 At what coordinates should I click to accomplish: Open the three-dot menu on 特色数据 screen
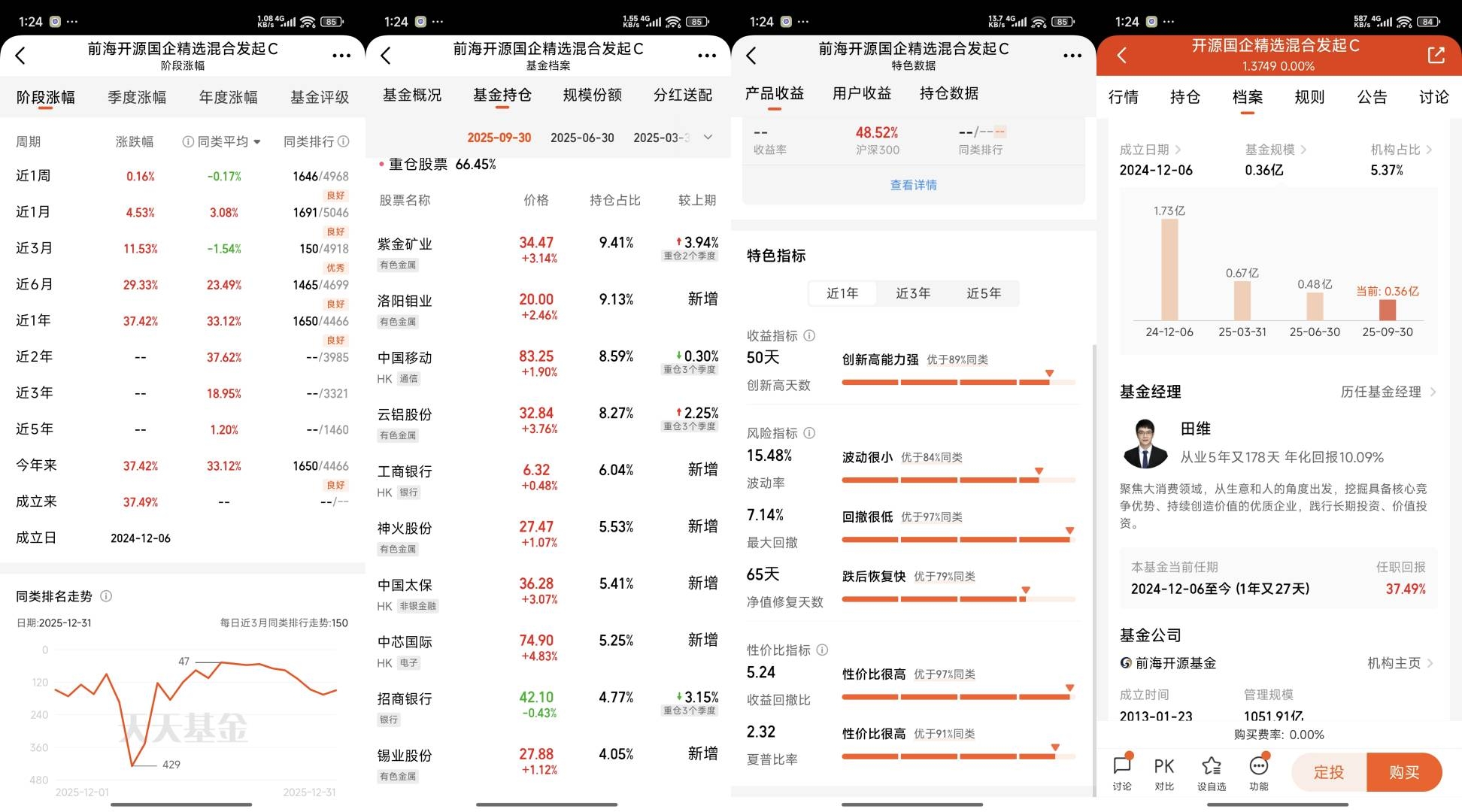[1072, 55]
